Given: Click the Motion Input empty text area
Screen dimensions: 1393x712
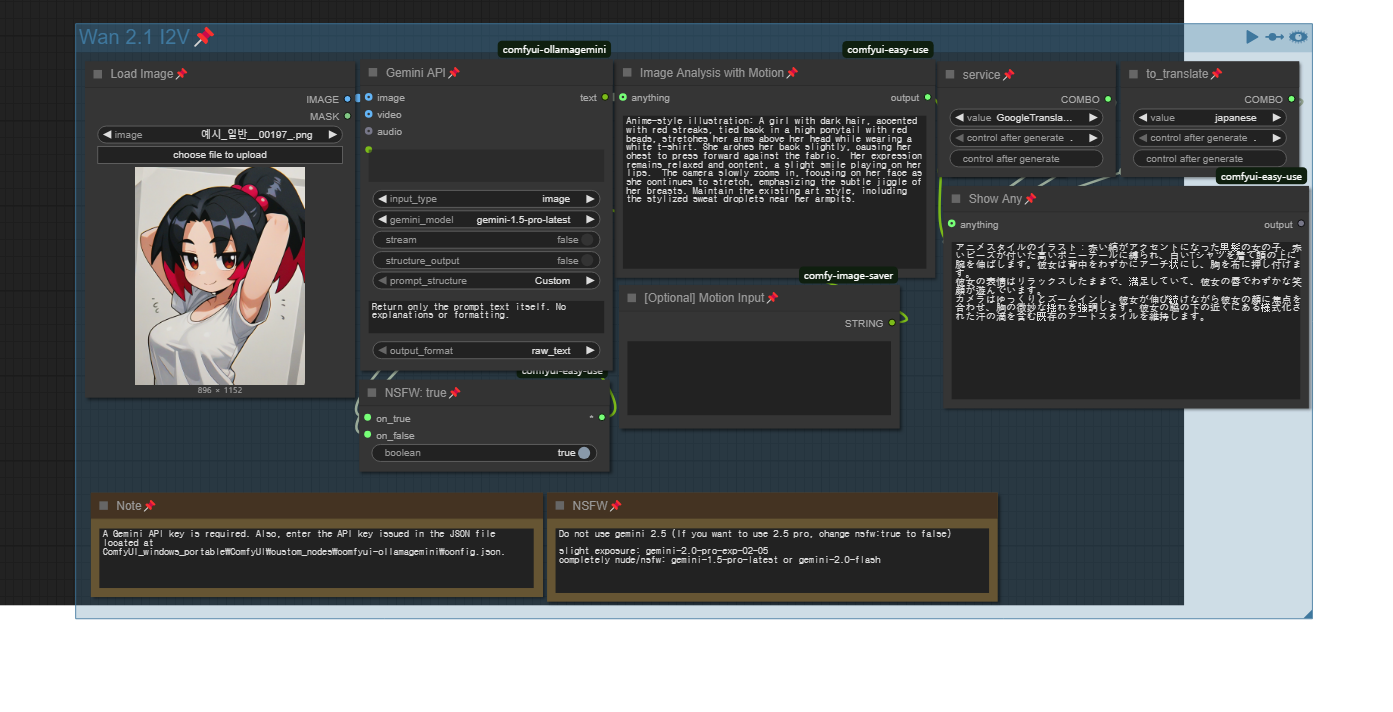Looking at the screenshot, I should tap(758, 378).
